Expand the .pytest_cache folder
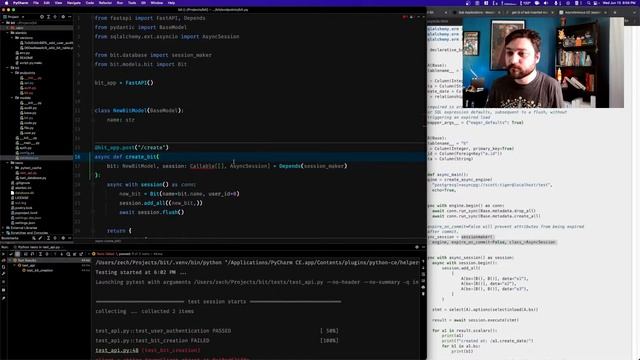This screenshot has width=640, height=360. pos(13,168)
